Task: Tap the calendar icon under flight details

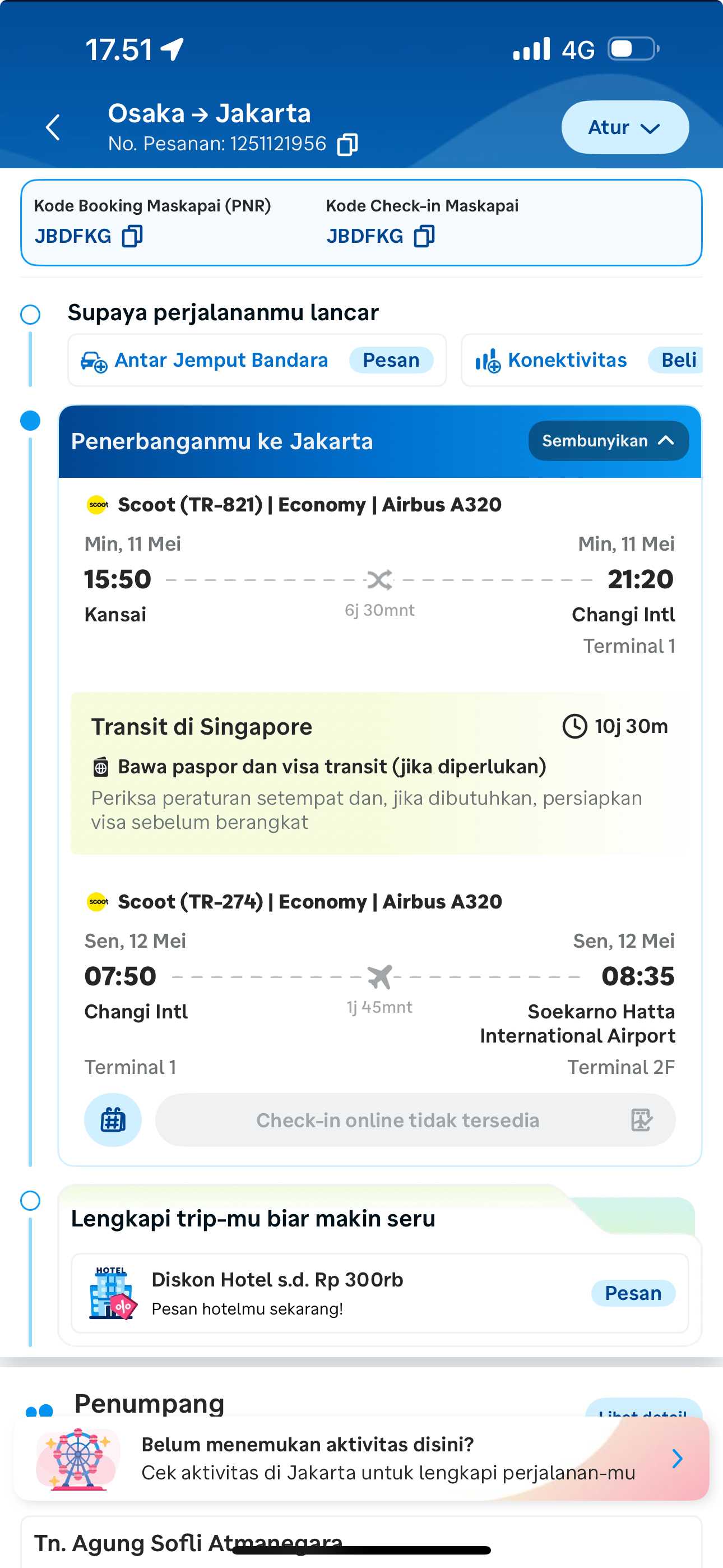Action: (113, 1119)
